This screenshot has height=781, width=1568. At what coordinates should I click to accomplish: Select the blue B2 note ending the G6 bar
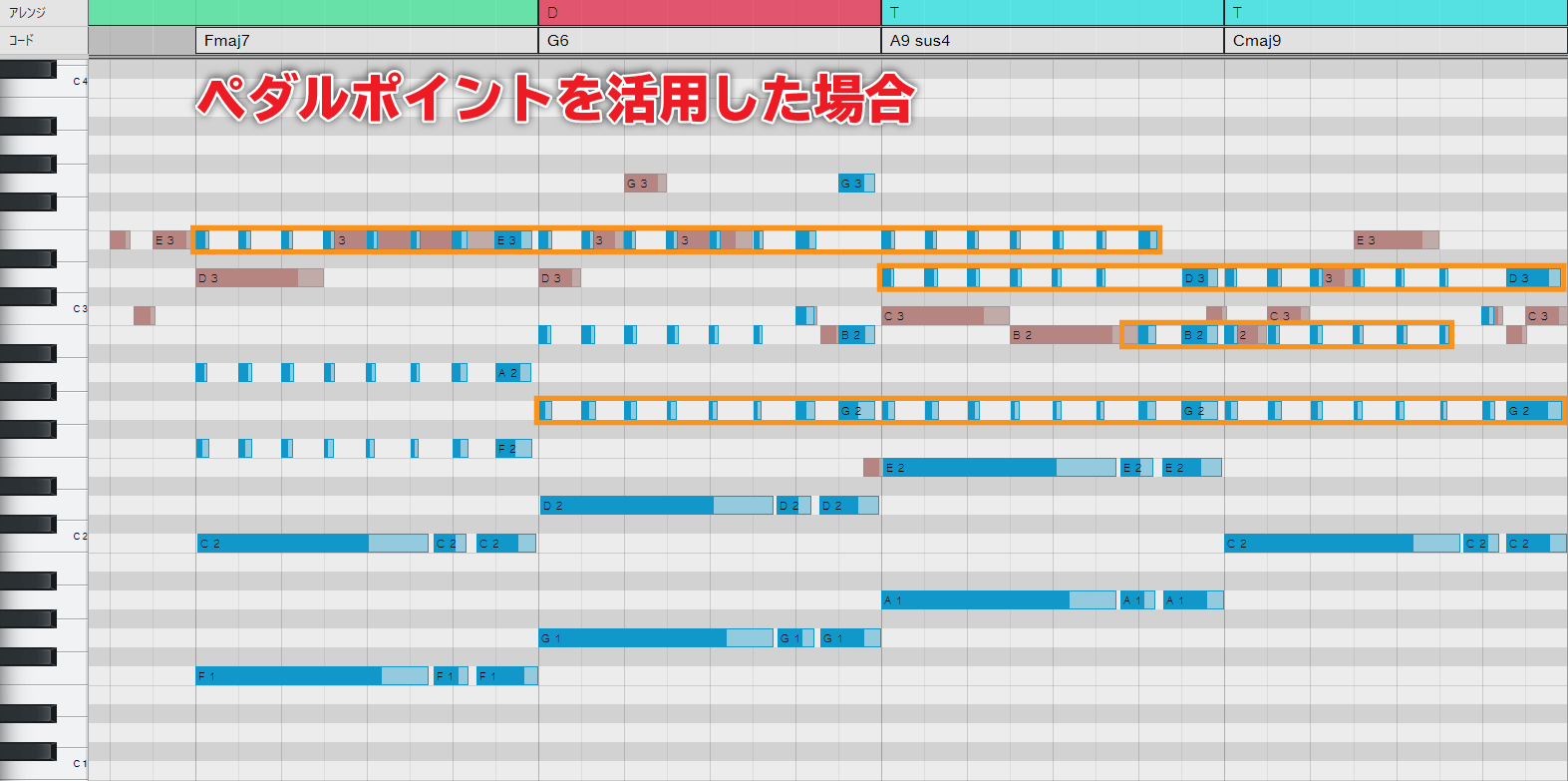[856, 335]
